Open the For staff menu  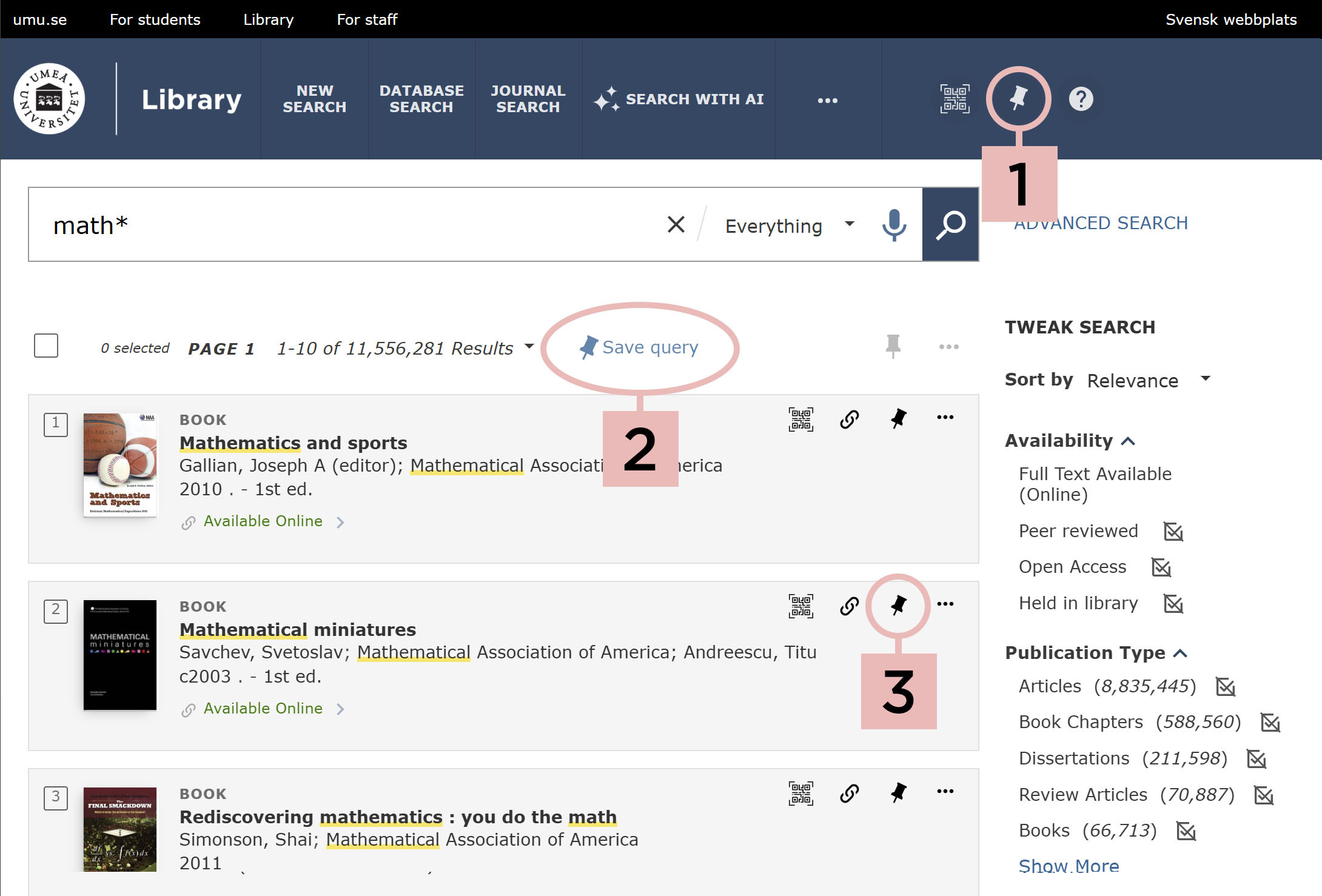367,19
